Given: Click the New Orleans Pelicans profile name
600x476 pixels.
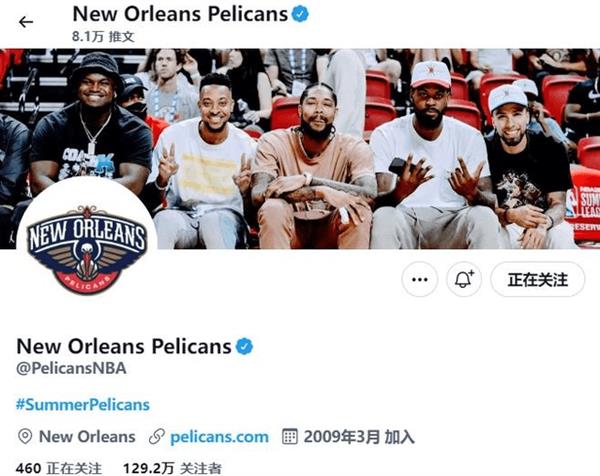Looking at the screenshot, I should tap(124, 346).
